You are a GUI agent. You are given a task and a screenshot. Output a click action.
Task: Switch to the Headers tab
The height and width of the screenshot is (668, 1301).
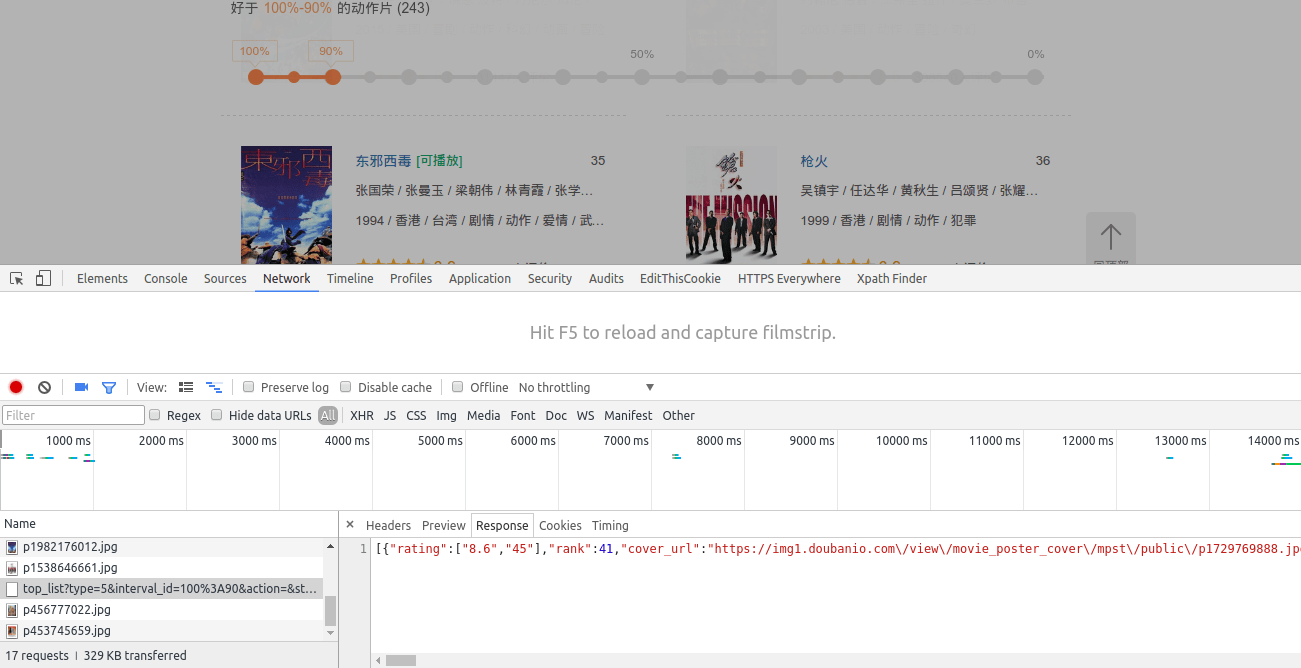388,525
